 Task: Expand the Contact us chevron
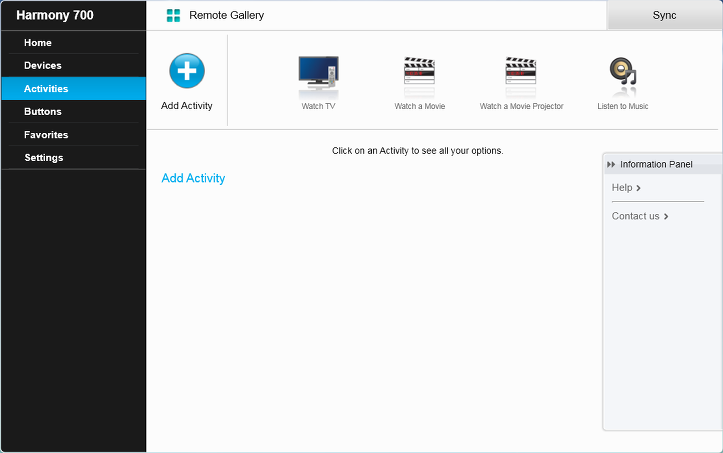tap(665, 217)
